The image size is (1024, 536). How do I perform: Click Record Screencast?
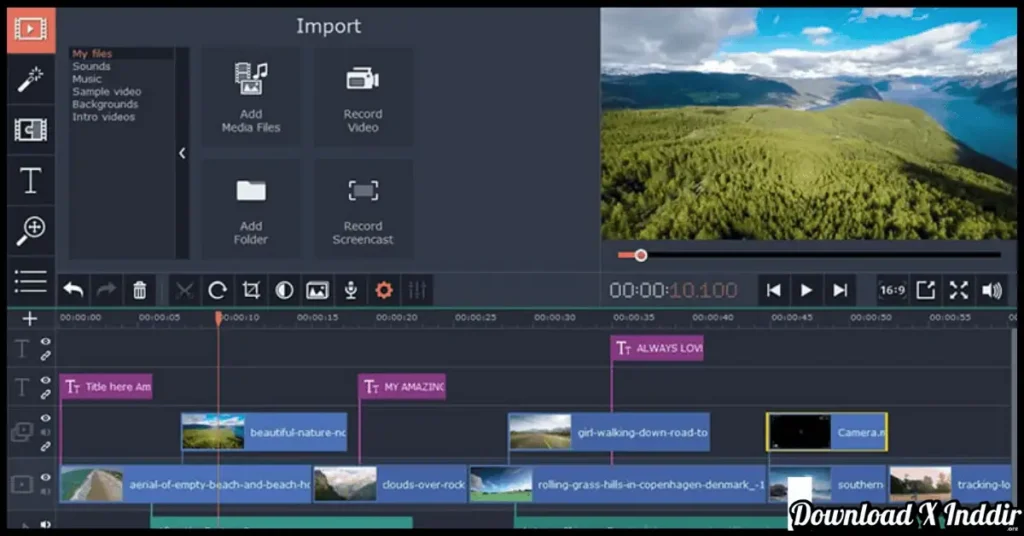363,210
